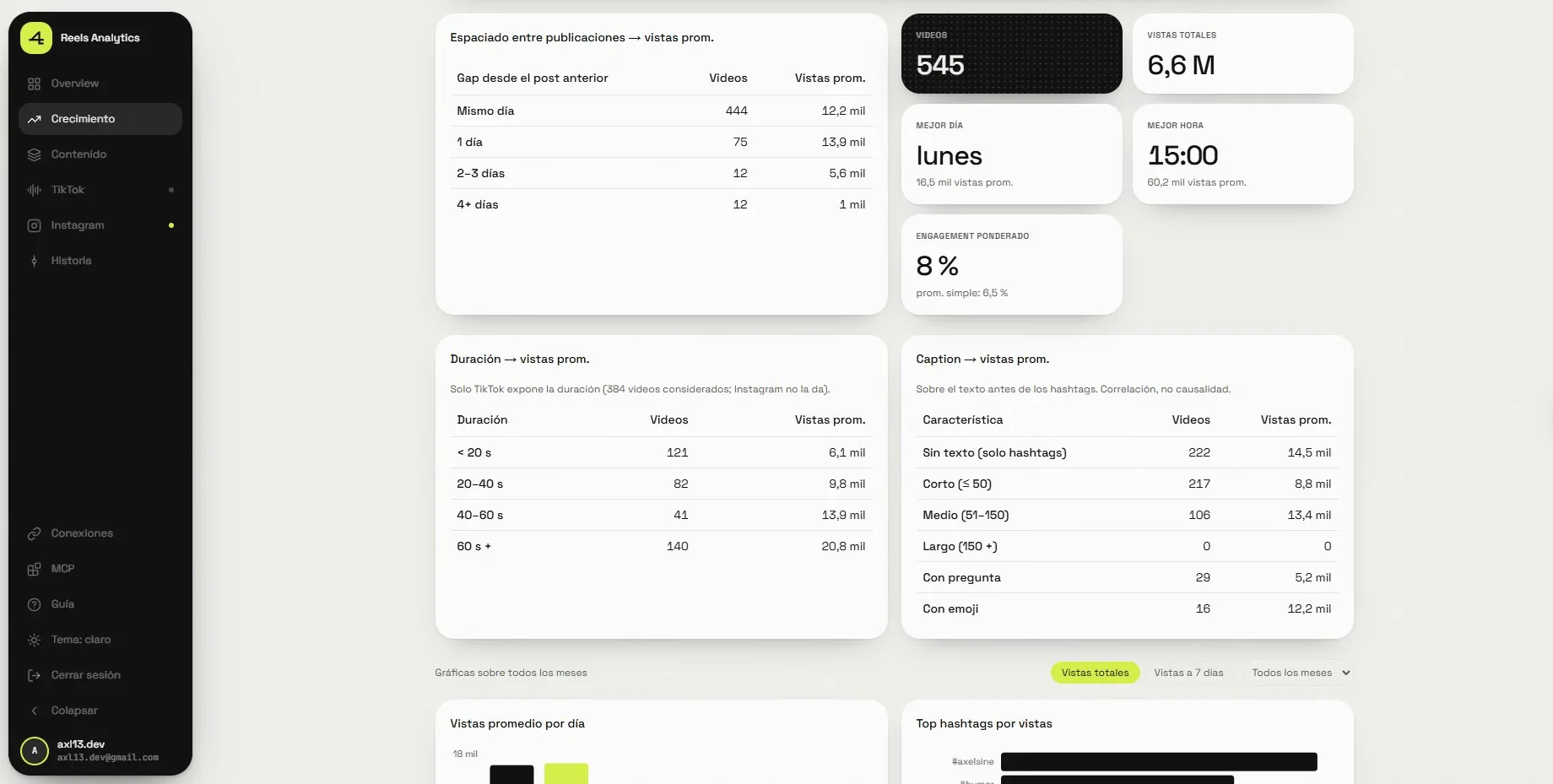The height and width of the screenshot is (784, 1553).
Task: Click the Guía question mark icon
Action: [x=34, y=604]
